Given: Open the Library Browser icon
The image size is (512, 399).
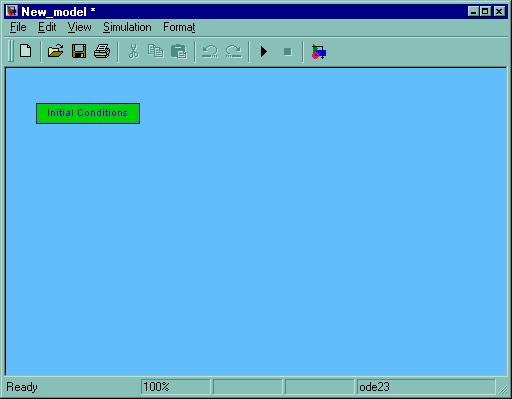Looking at the screenshot, I should pos(319,52).
